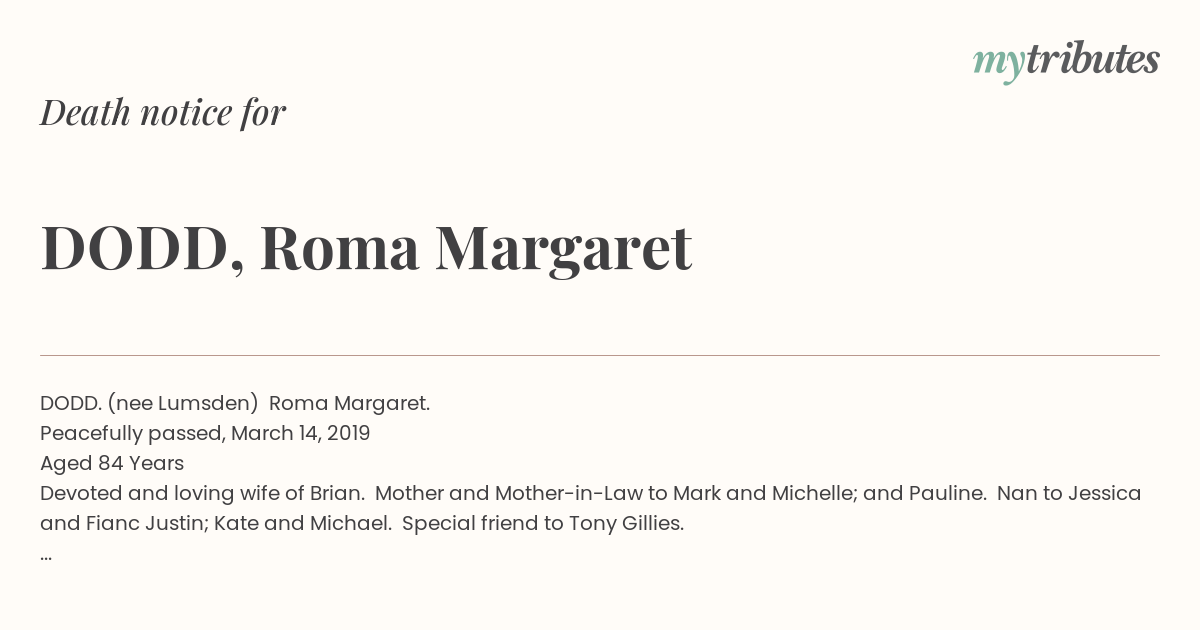Click 'Peacefully passed, March 14, 2019' text
Viewport: 1200px width, 630px height.
(x=205, y=433)
